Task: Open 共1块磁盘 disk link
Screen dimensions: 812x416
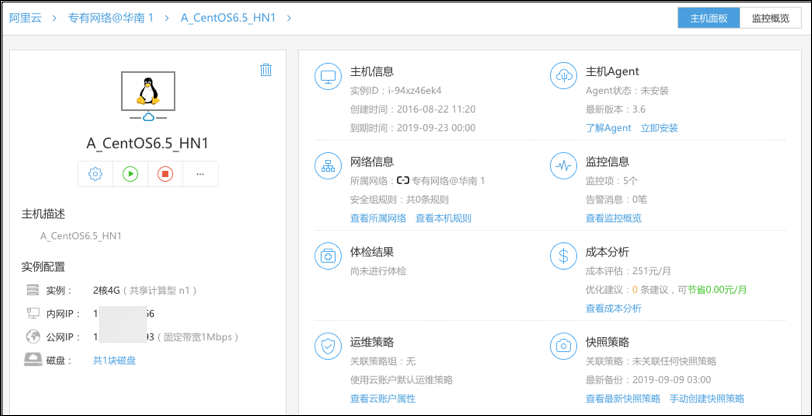Action: click(115, 360)
